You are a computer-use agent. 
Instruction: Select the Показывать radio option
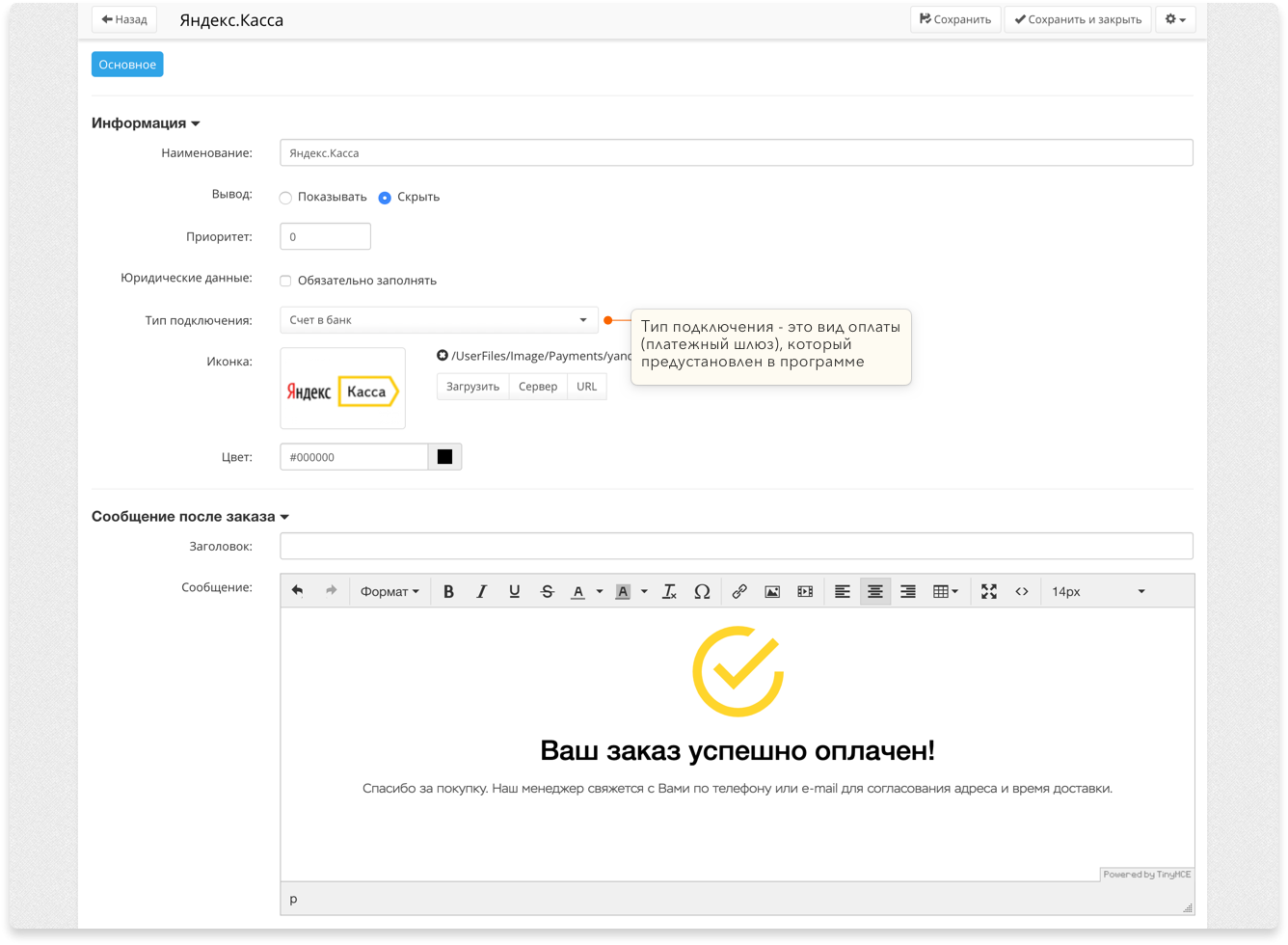(285, 198)
